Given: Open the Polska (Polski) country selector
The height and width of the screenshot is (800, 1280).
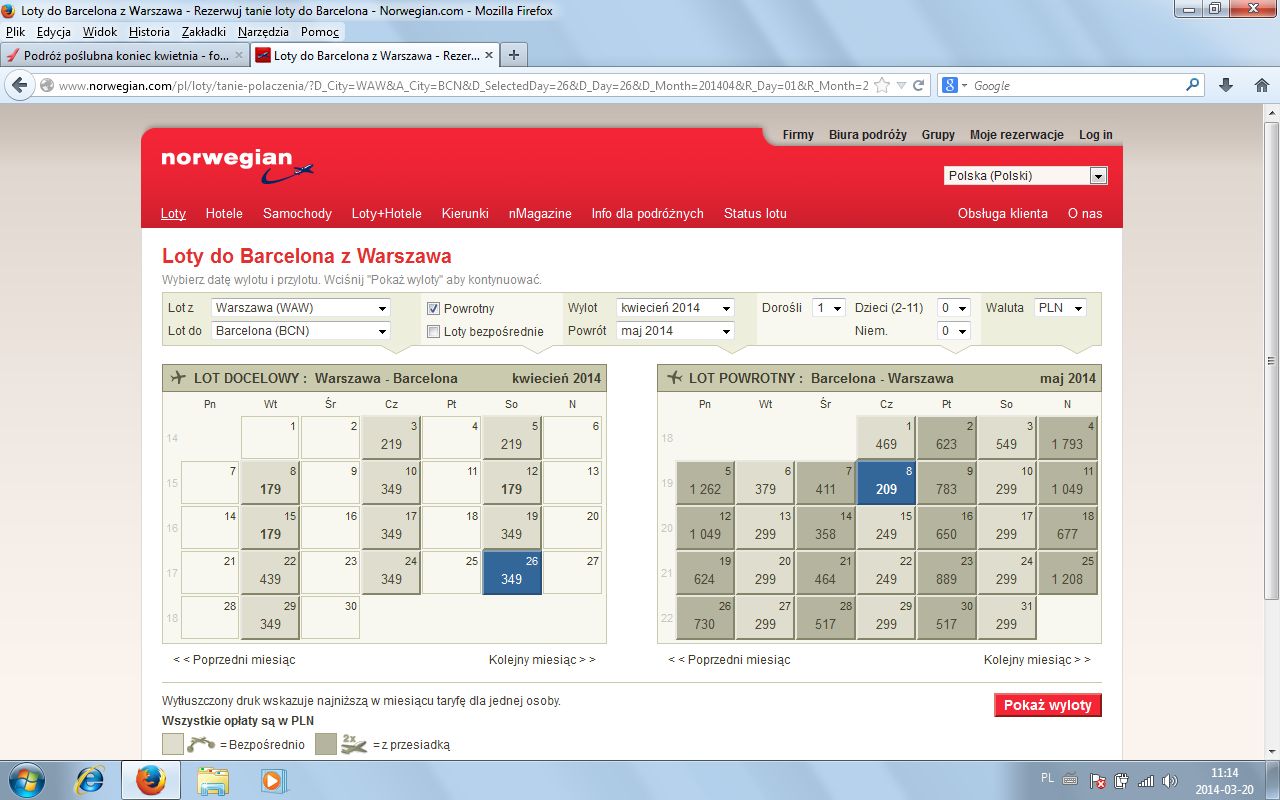Looking at the screenshot, I should pos(1026,176).
